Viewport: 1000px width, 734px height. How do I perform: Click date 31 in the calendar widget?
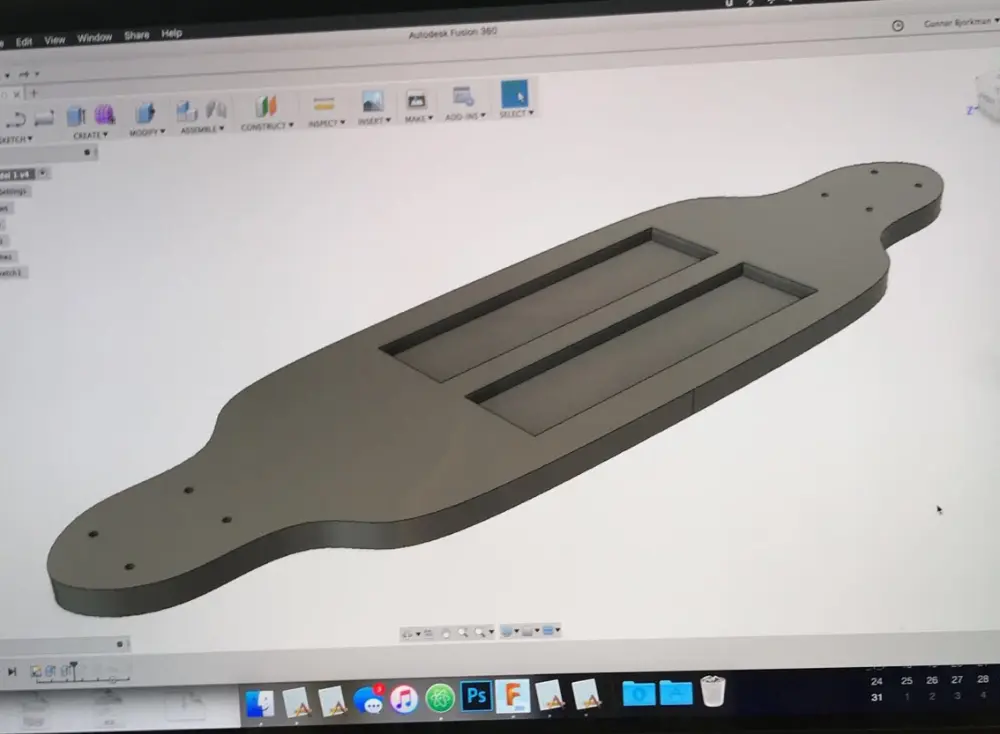click(x=877, y=697)
